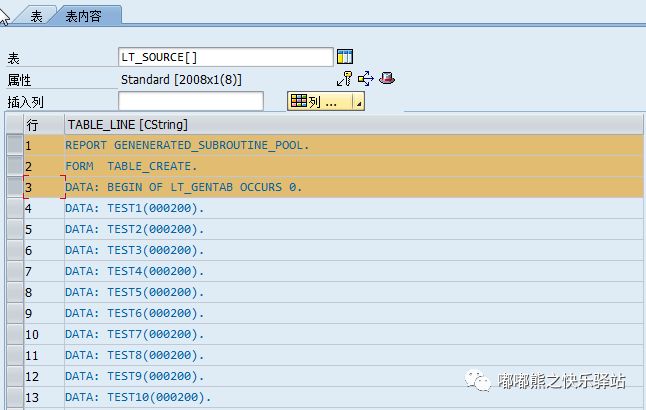Click cell DATA: TEST7(000200).
Image resolution: width=646 pixels, height=410 pixels.
(x=353, y=334)
